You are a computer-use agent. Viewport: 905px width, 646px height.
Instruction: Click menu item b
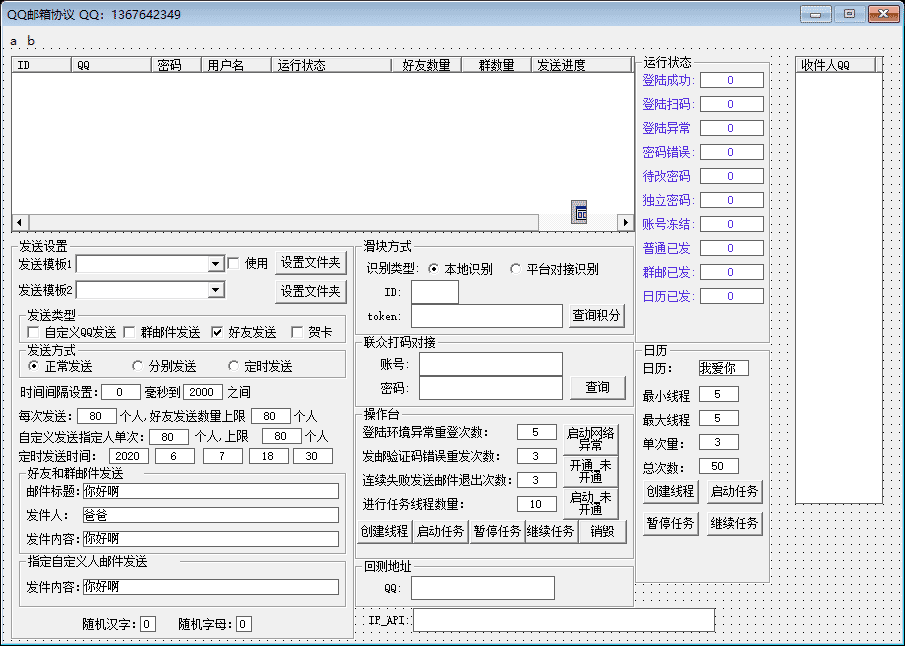(x=30, y=41)
